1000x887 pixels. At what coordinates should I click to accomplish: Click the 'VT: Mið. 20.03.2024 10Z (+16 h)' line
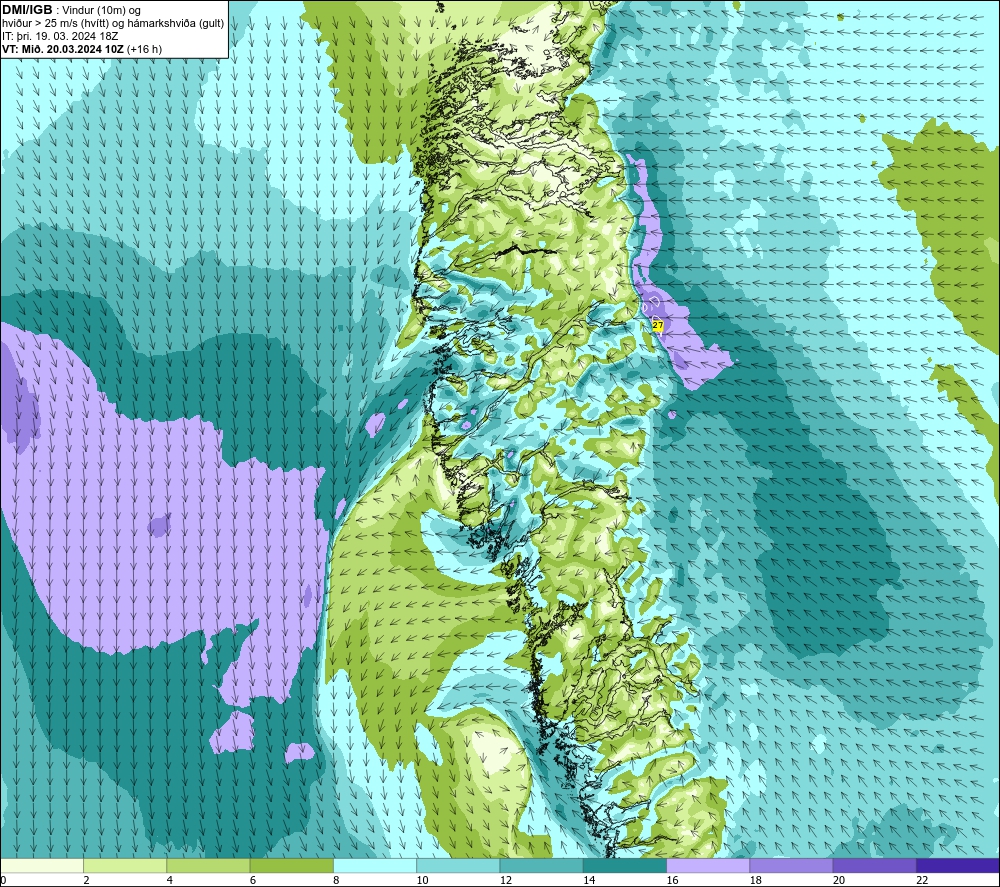[x=82, y=49]
